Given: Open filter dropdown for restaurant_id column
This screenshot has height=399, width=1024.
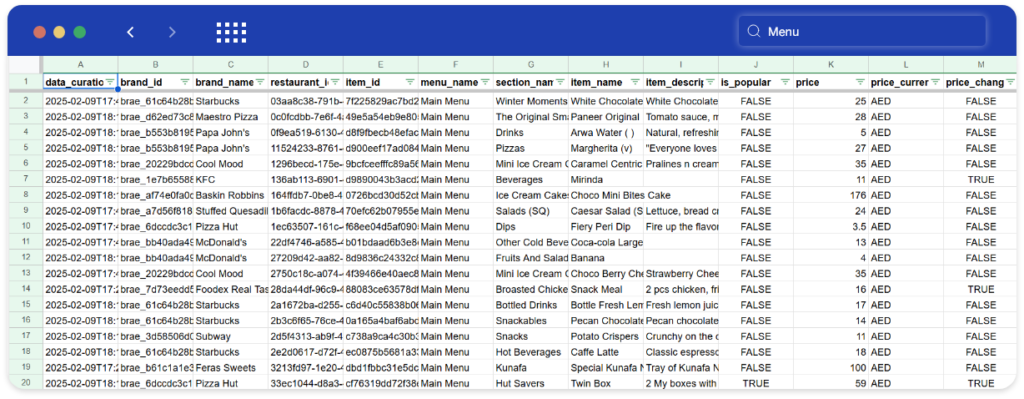Looking at the screenshot, I should click(335, 82).
